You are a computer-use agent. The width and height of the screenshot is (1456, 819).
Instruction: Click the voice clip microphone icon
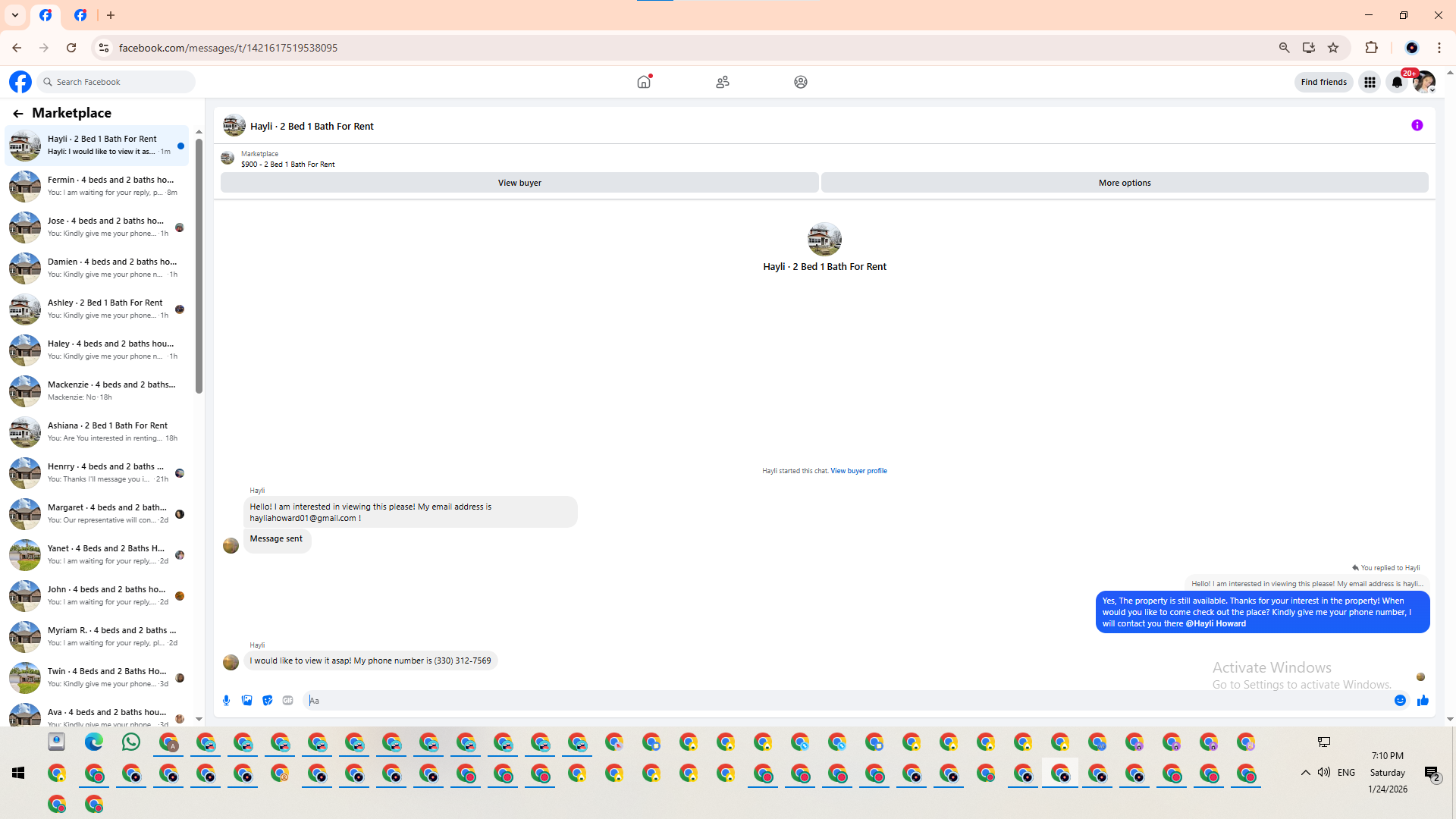coord(226,701)
